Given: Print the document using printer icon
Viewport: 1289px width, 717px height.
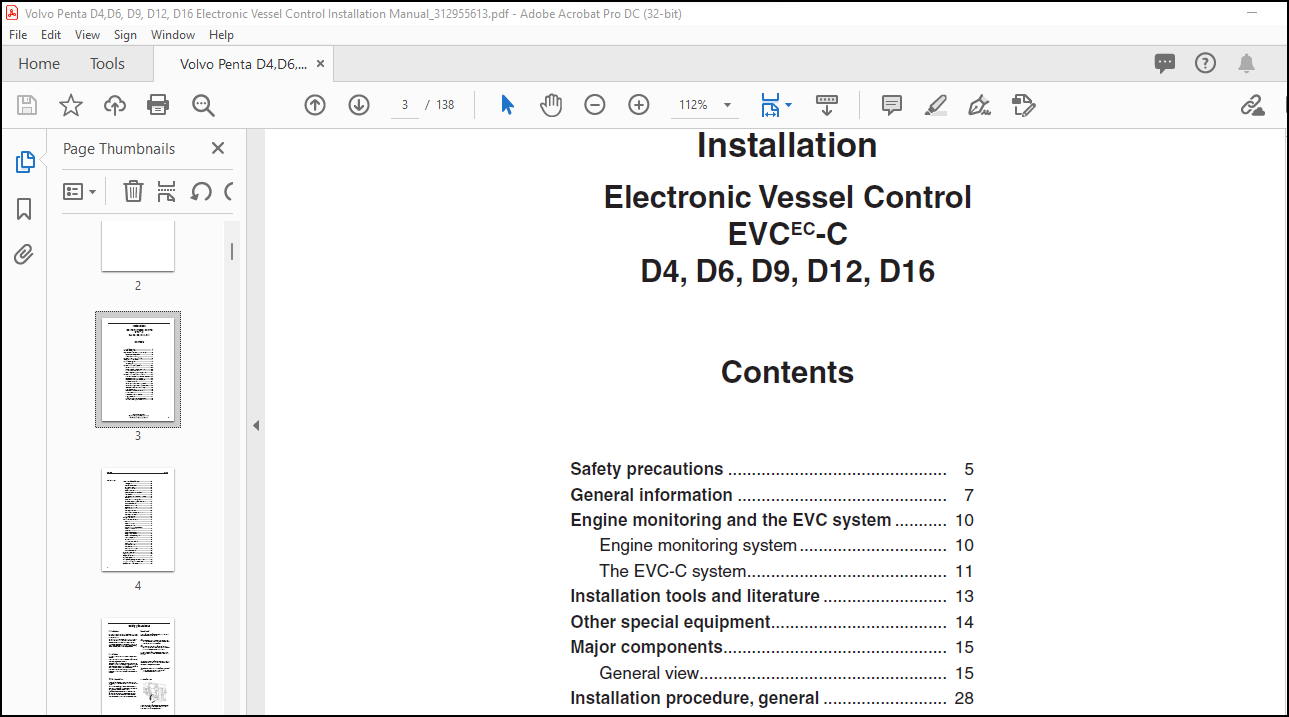Looking at the screenshot, I should coord(158,105).
